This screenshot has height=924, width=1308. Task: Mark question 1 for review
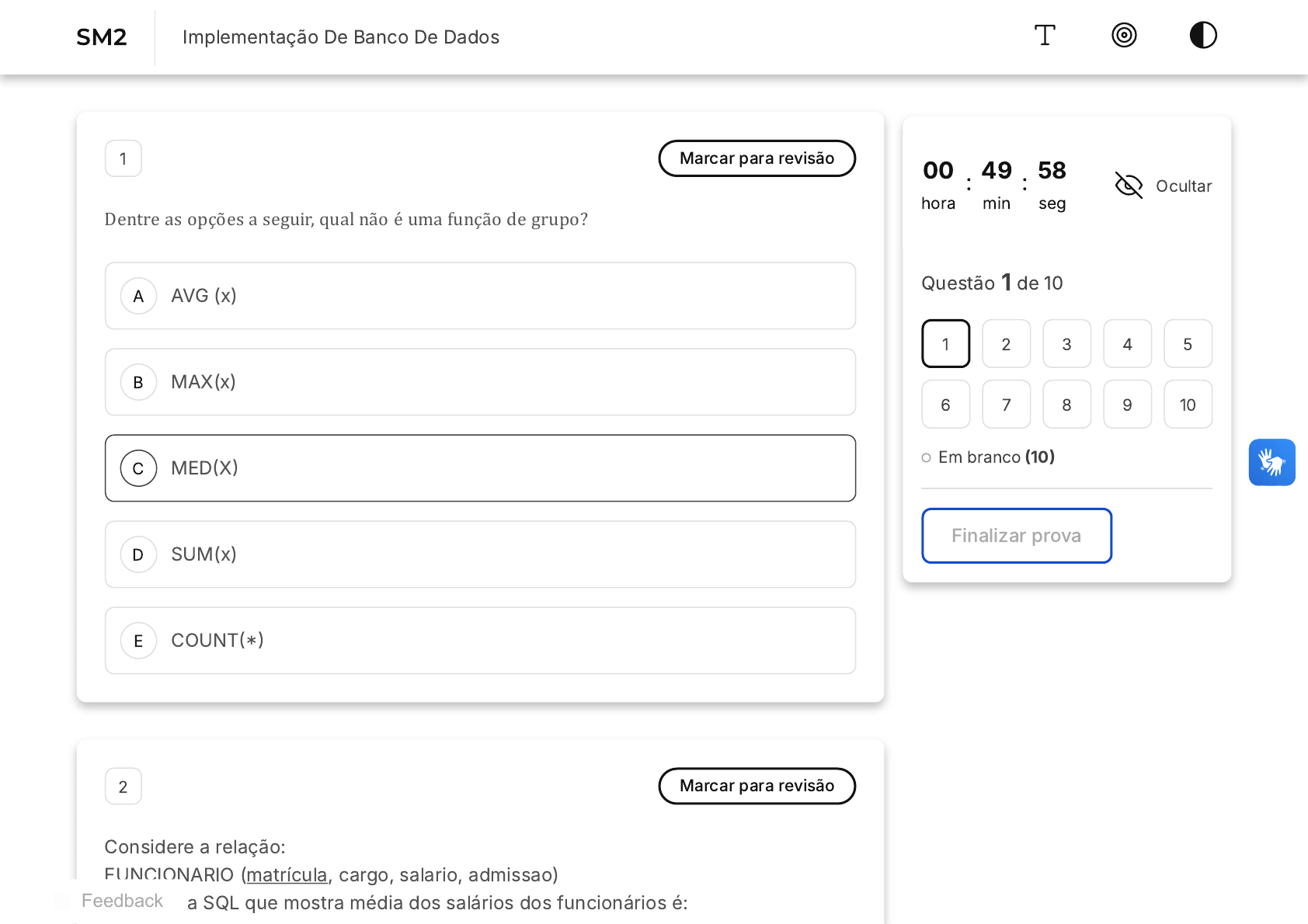[757, 158]
